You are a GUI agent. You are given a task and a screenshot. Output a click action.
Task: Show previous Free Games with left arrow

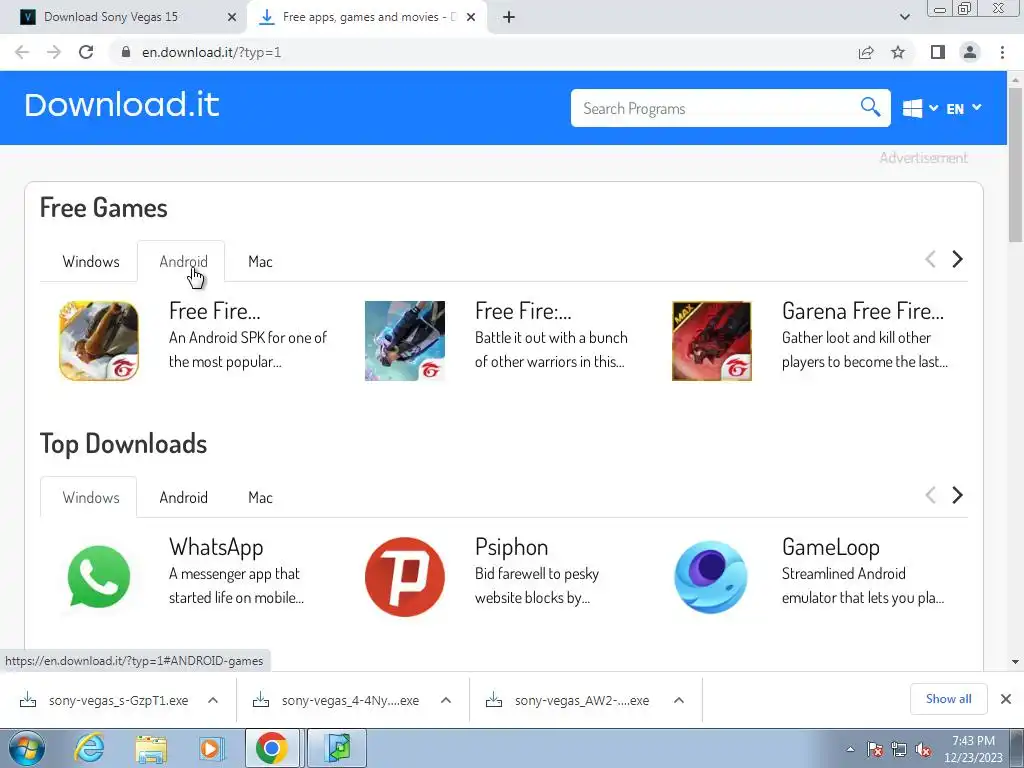[931, 259]
